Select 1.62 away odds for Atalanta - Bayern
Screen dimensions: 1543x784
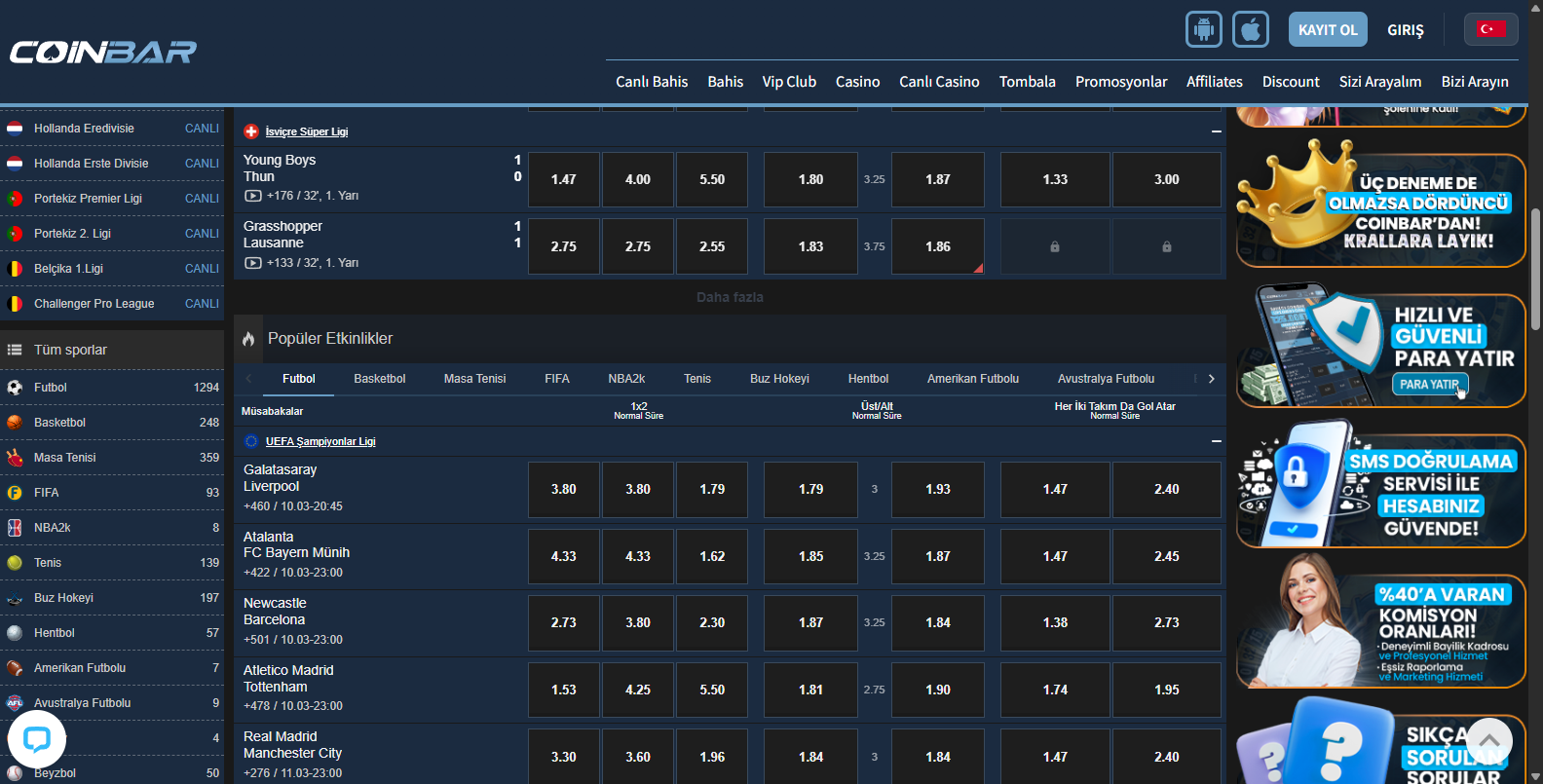712,556
